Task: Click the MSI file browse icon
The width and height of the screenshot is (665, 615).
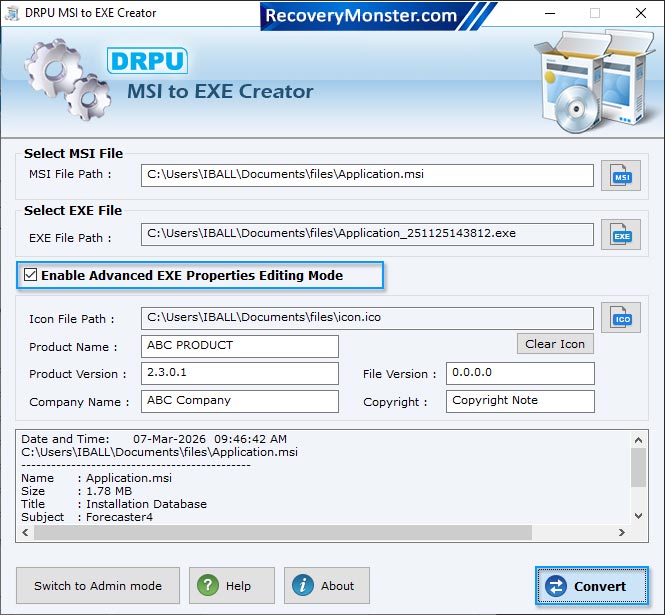Action: [620, 176]
